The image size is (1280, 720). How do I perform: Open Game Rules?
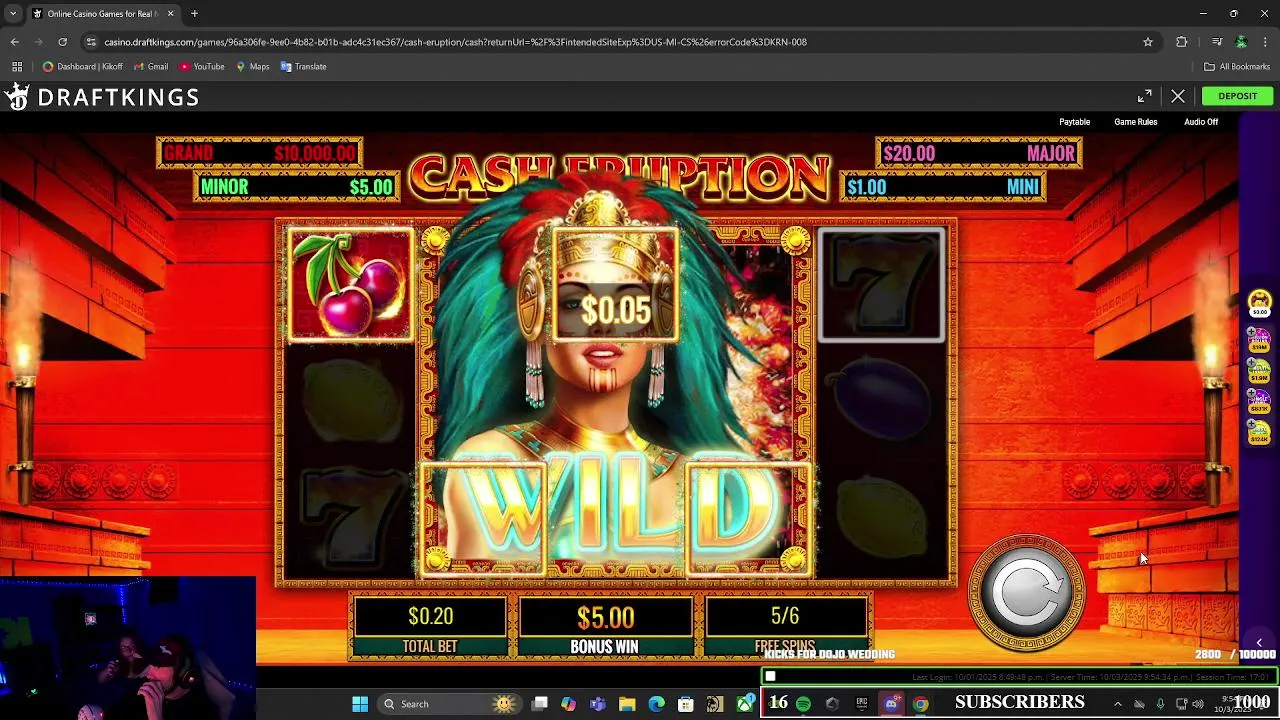[1136, 122]
